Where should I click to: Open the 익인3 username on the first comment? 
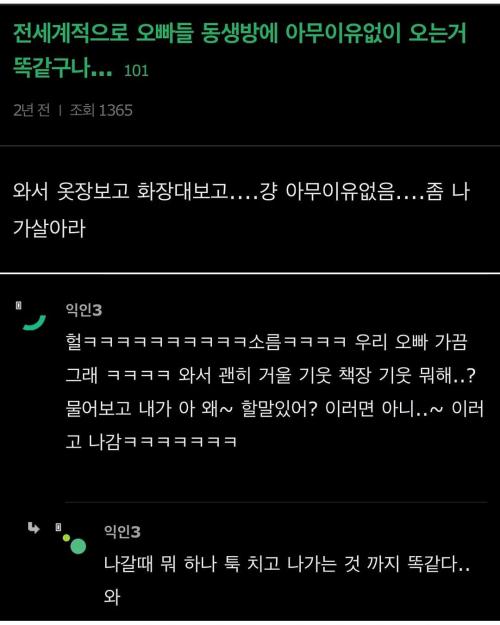[x=84, y=310]
